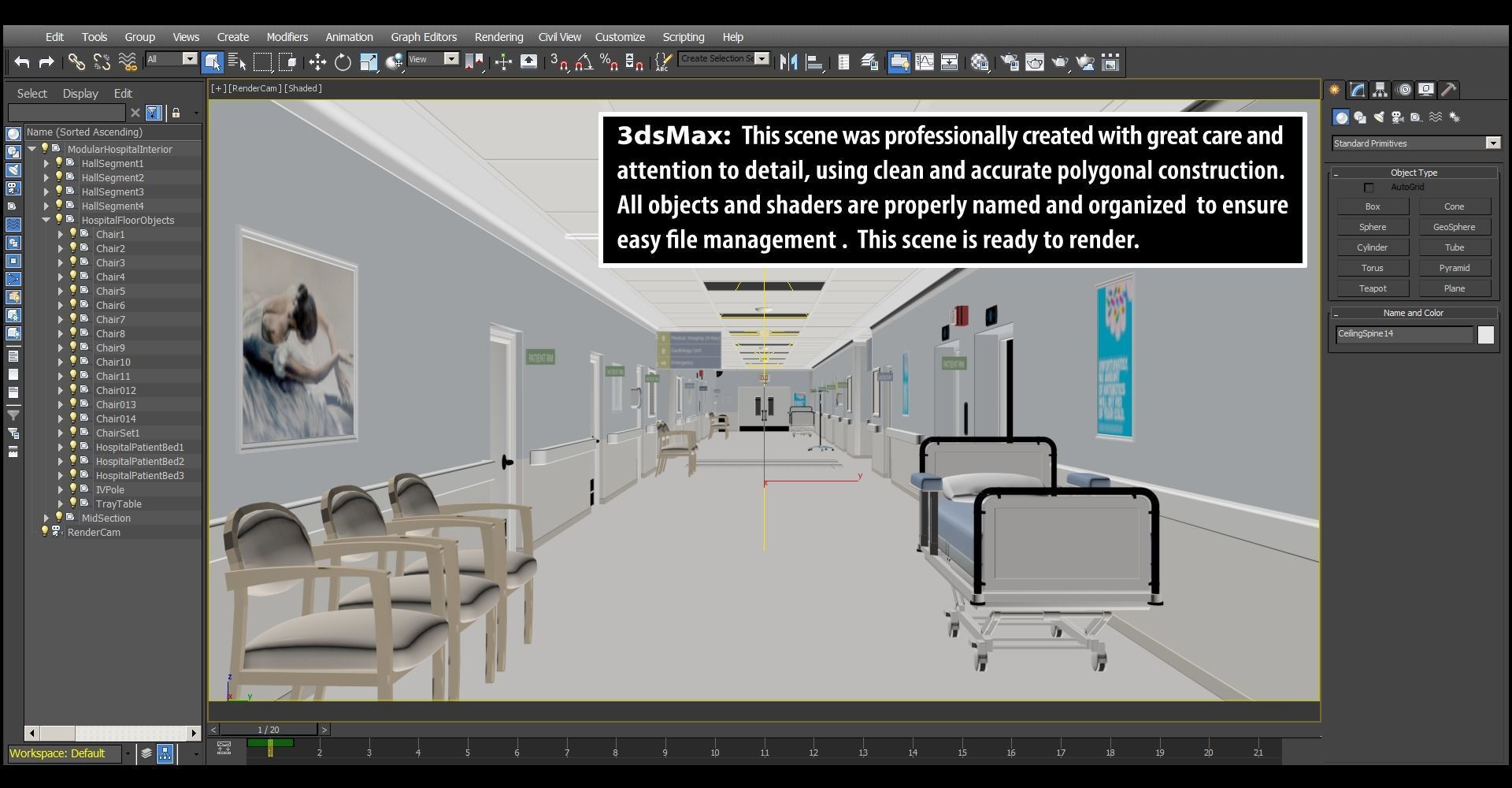
Task: Click the Align tool icon
Action: coord(814,61)
